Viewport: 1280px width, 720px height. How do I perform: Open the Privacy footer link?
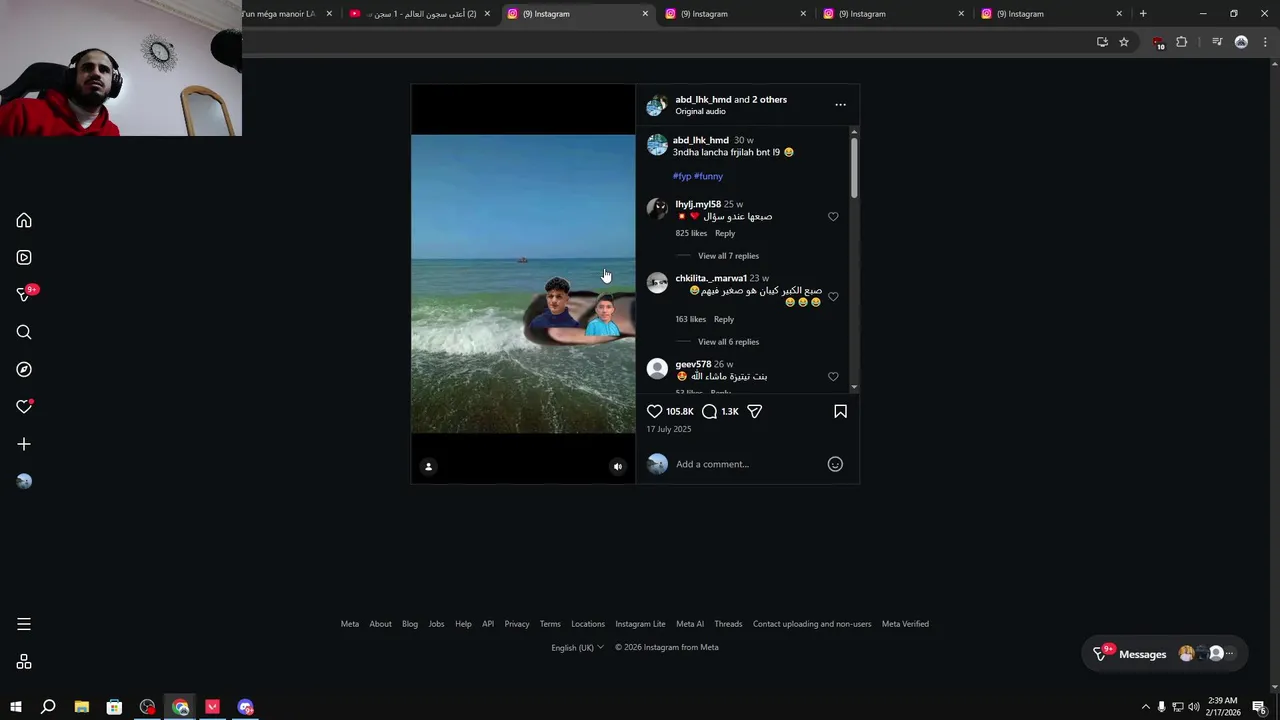pos(517,624)
